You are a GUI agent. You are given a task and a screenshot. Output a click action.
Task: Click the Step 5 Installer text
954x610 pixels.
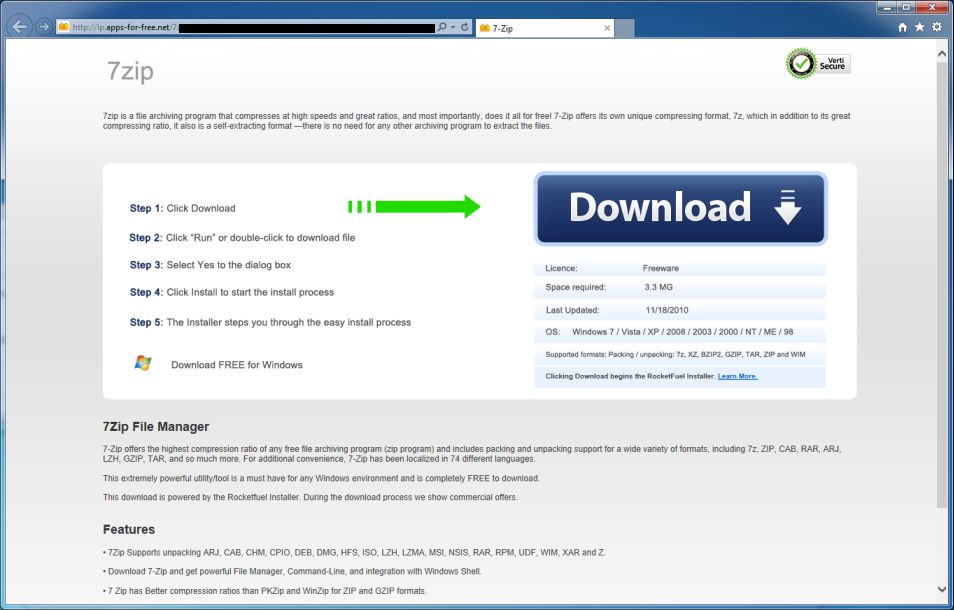270,322
